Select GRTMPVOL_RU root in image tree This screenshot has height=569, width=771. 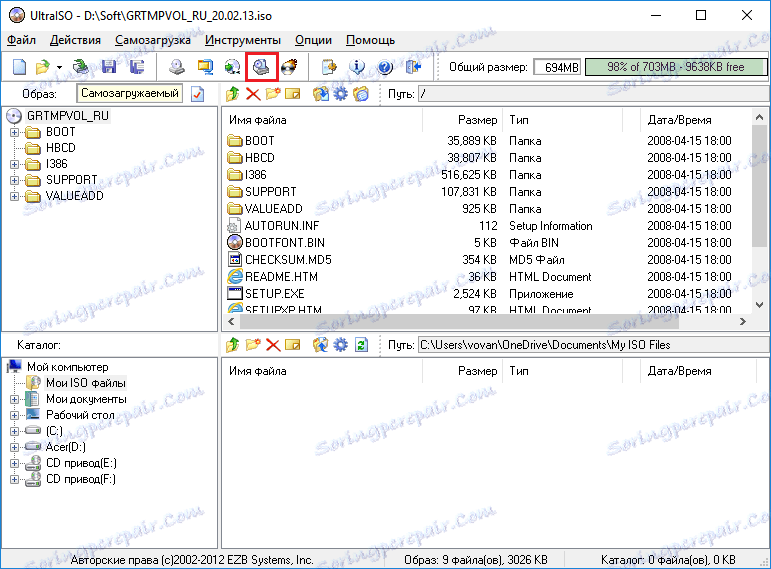(x=67, y=116)
